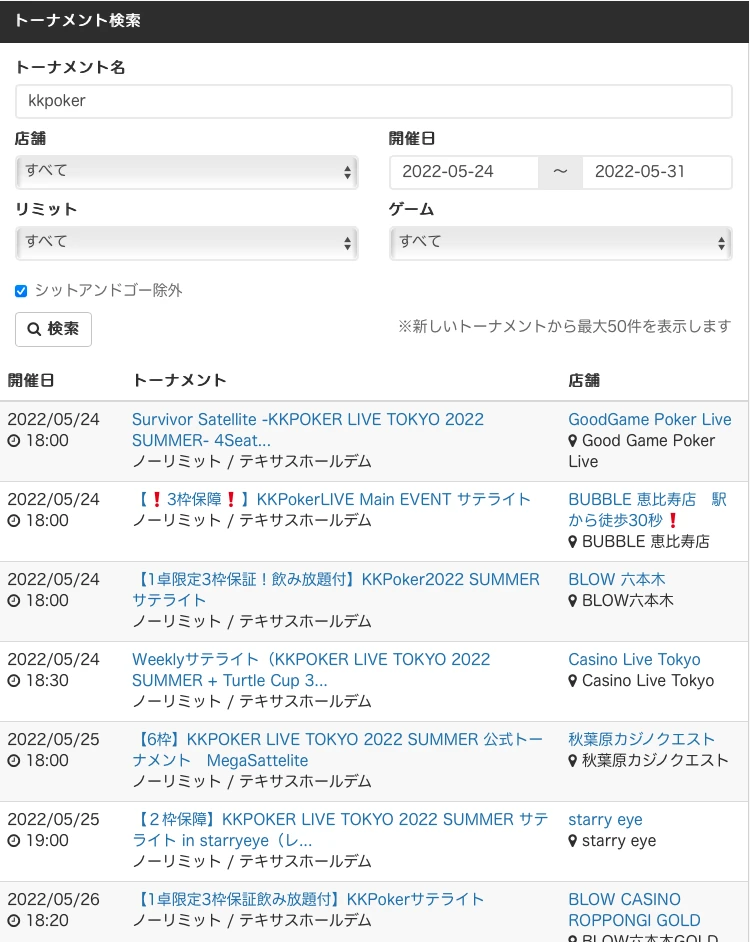
Task: Open 1卓限定3枠保証飲み放題付 KKPokerサテライト link
Action: 308,899
